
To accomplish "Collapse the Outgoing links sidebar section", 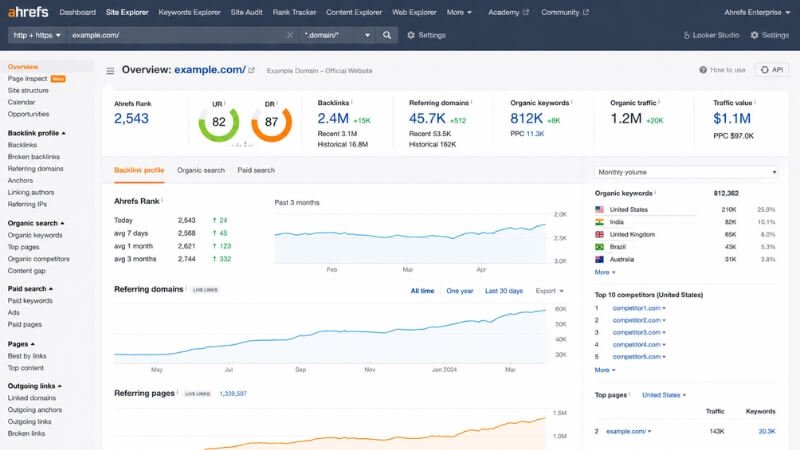I will (x=35, y=386).
